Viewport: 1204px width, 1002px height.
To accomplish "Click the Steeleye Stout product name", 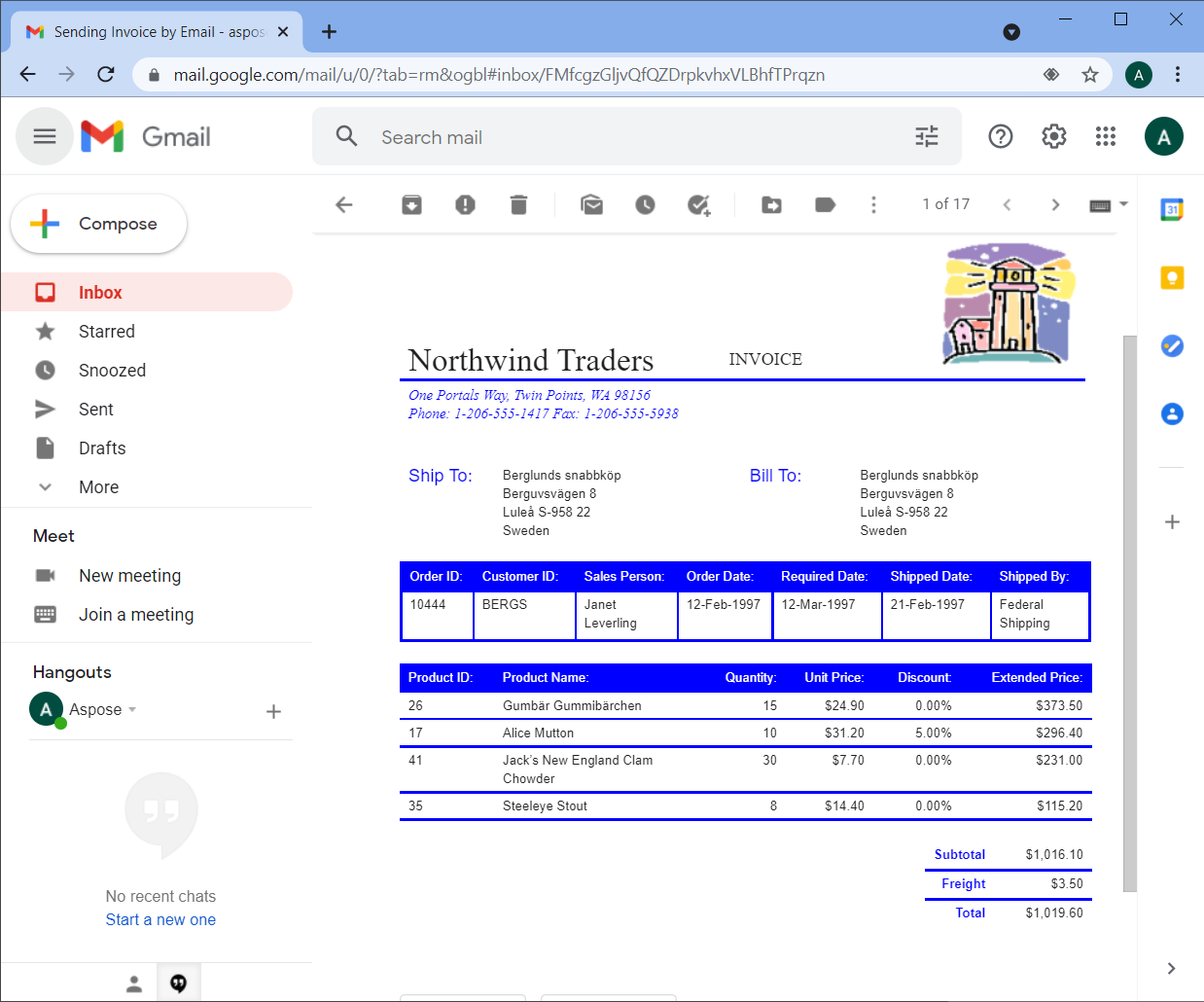I will pos(545,806).
